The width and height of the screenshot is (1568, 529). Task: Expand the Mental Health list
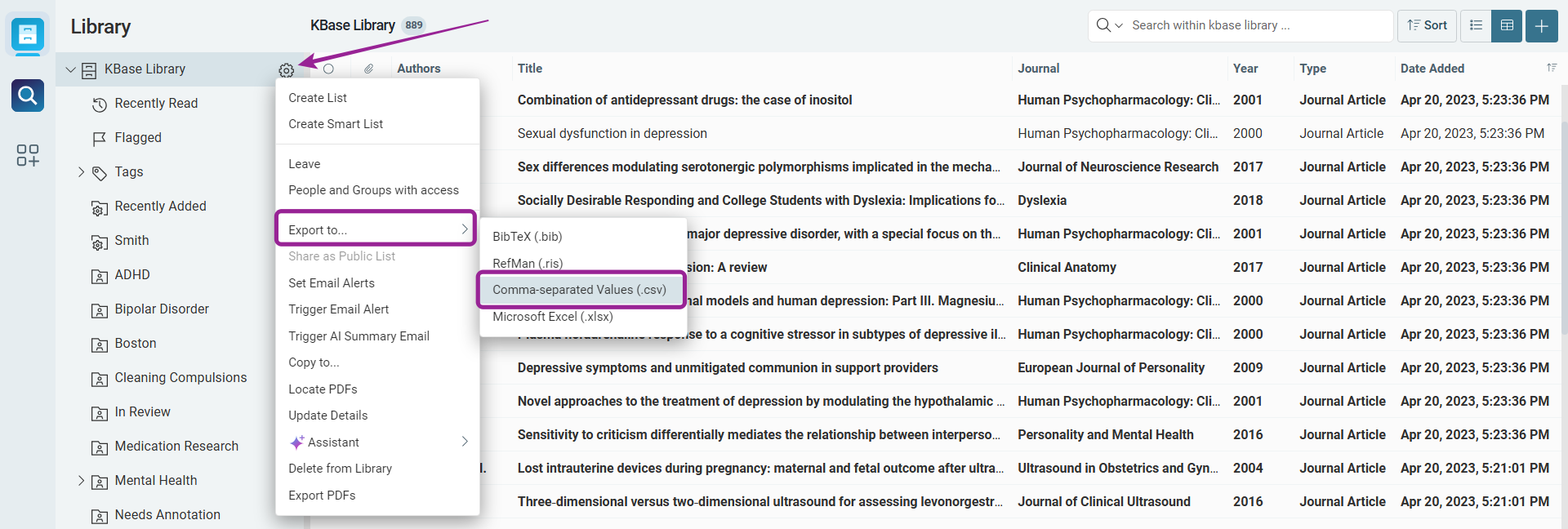(81, 480)
